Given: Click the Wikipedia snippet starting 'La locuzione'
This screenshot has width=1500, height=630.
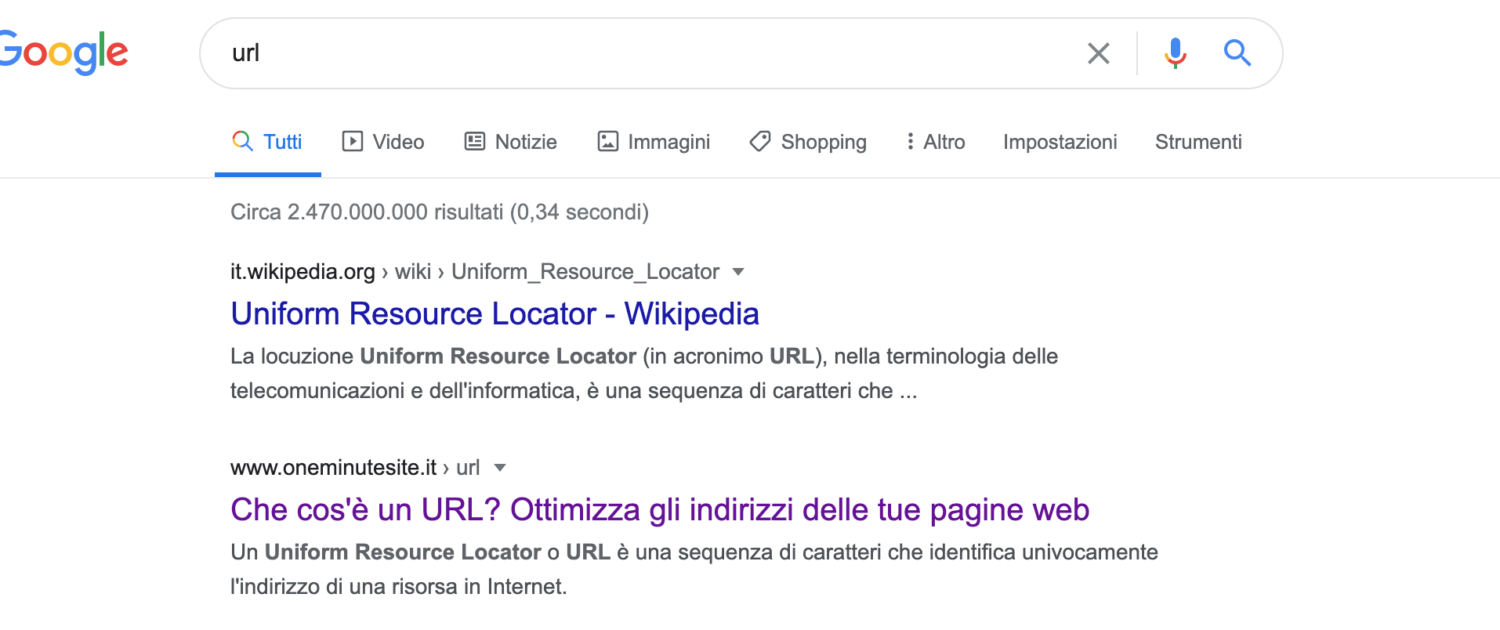Looking at the screenshot, I should point(644,374).
